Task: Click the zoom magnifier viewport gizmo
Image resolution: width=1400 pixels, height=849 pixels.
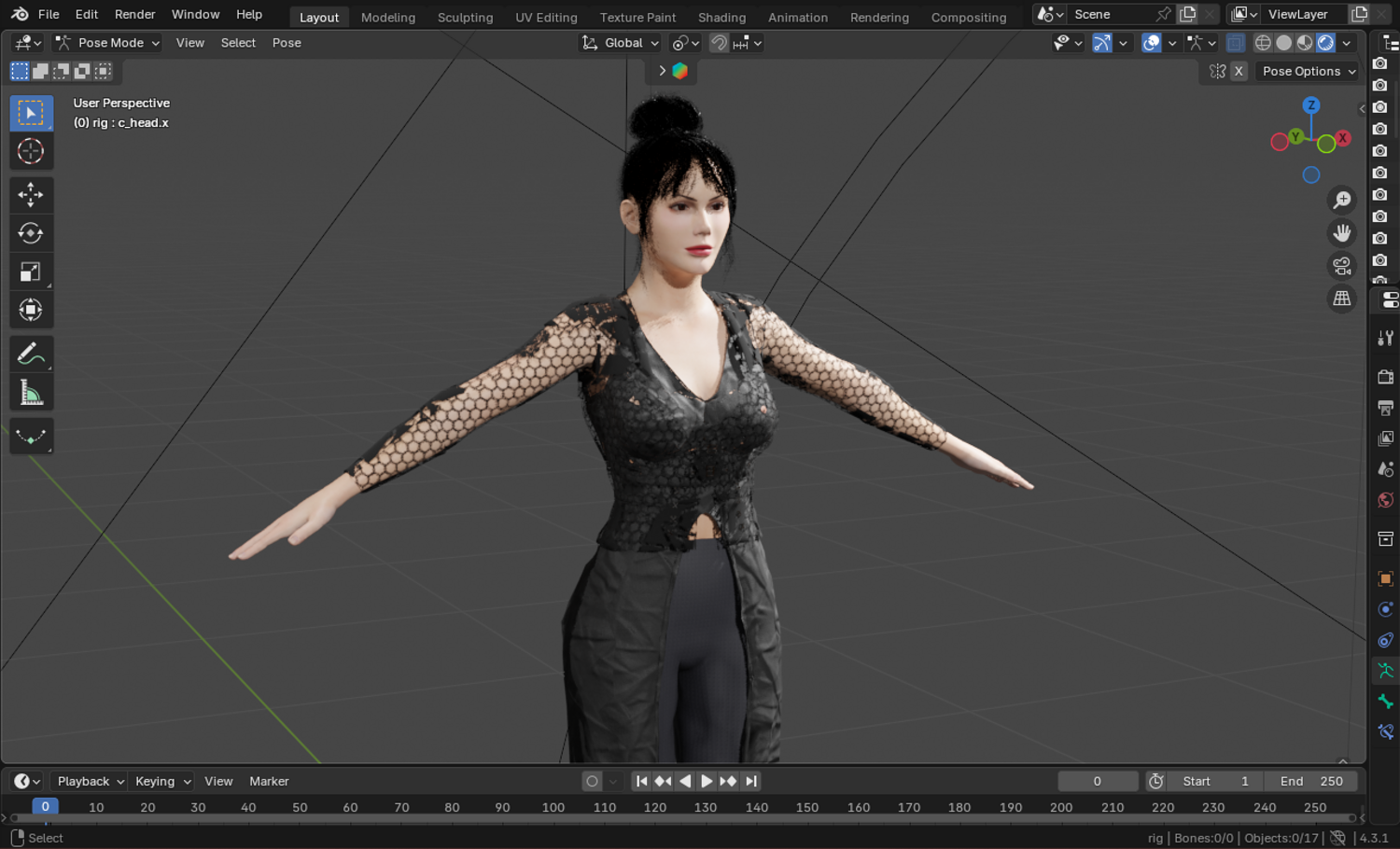Action: click(x=1342, y=200)
